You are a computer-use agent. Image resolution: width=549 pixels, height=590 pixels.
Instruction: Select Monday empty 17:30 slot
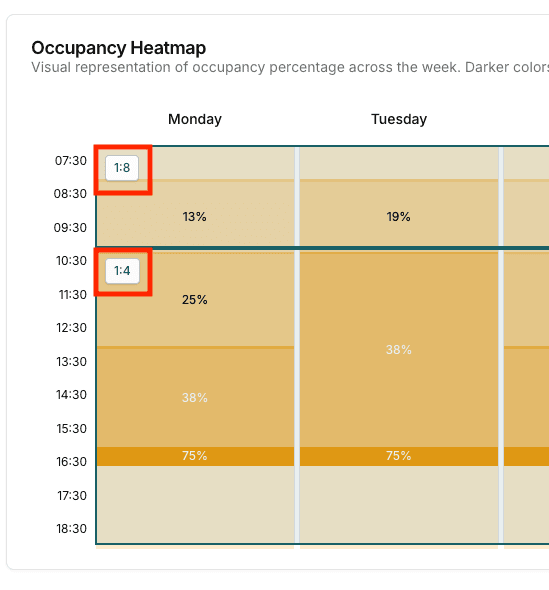tap(195, 504)
